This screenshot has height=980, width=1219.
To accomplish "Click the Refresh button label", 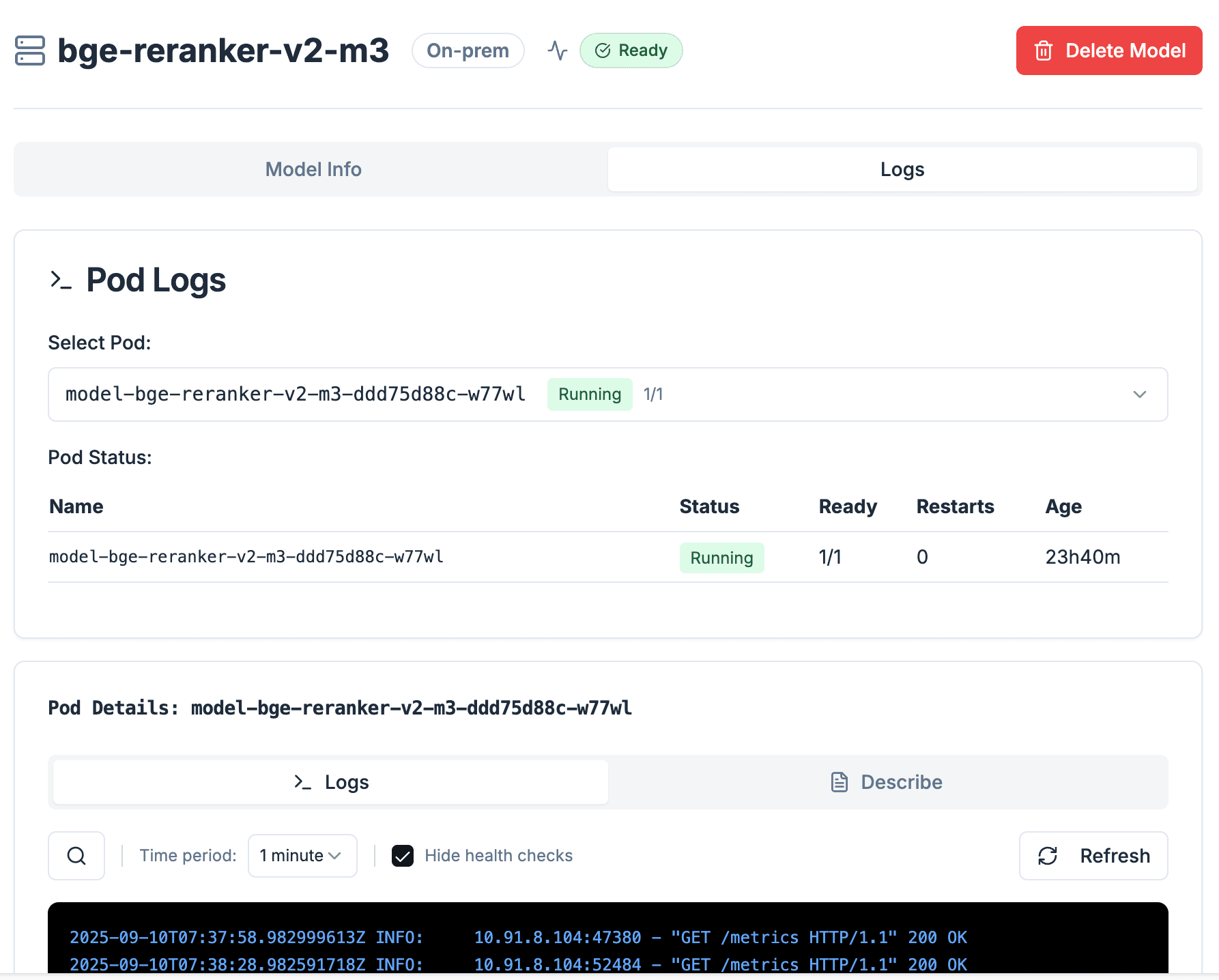I will point(1115,856).
